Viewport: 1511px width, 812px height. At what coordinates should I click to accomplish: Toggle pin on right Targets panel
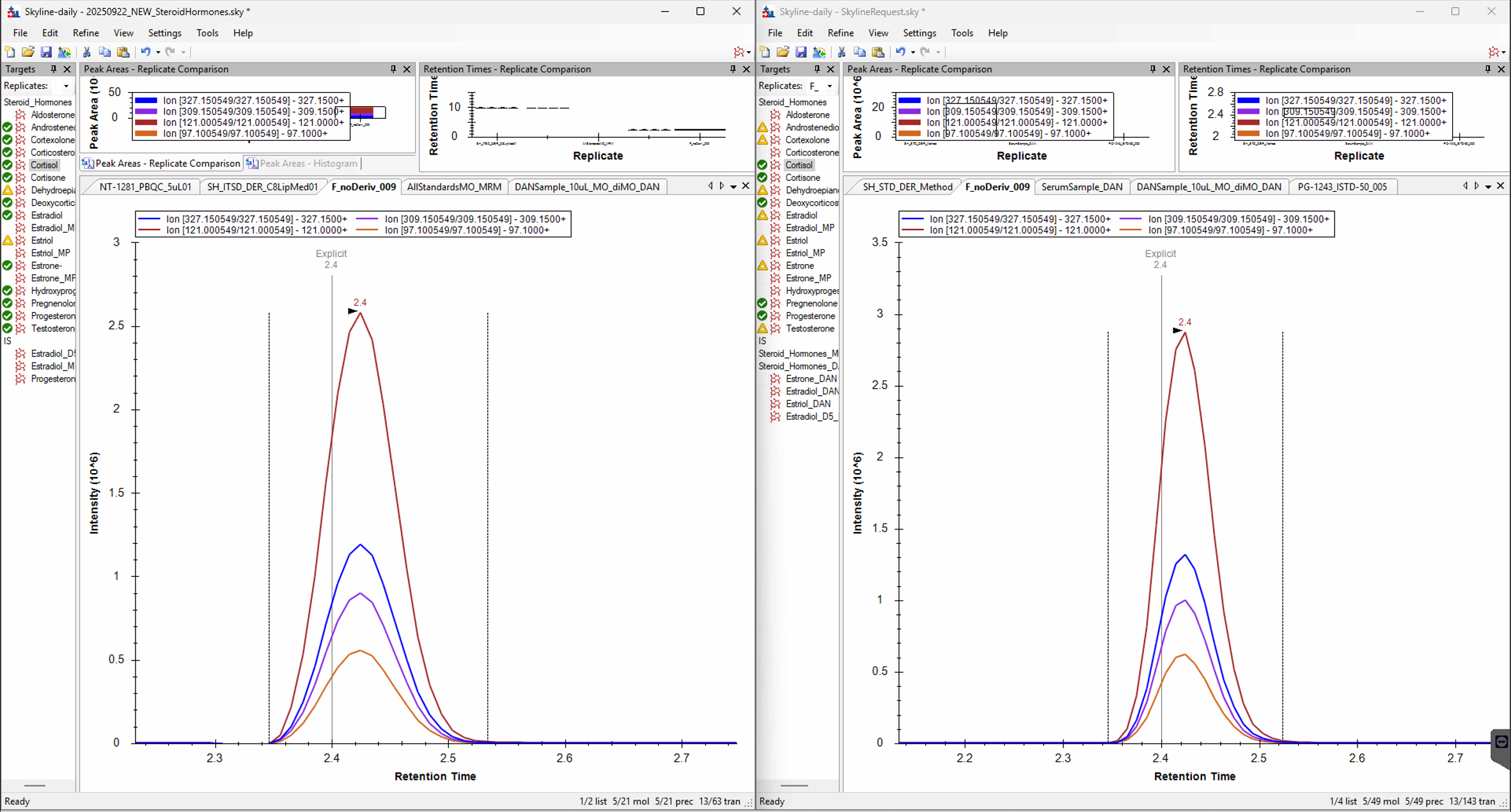click(817, 69)
